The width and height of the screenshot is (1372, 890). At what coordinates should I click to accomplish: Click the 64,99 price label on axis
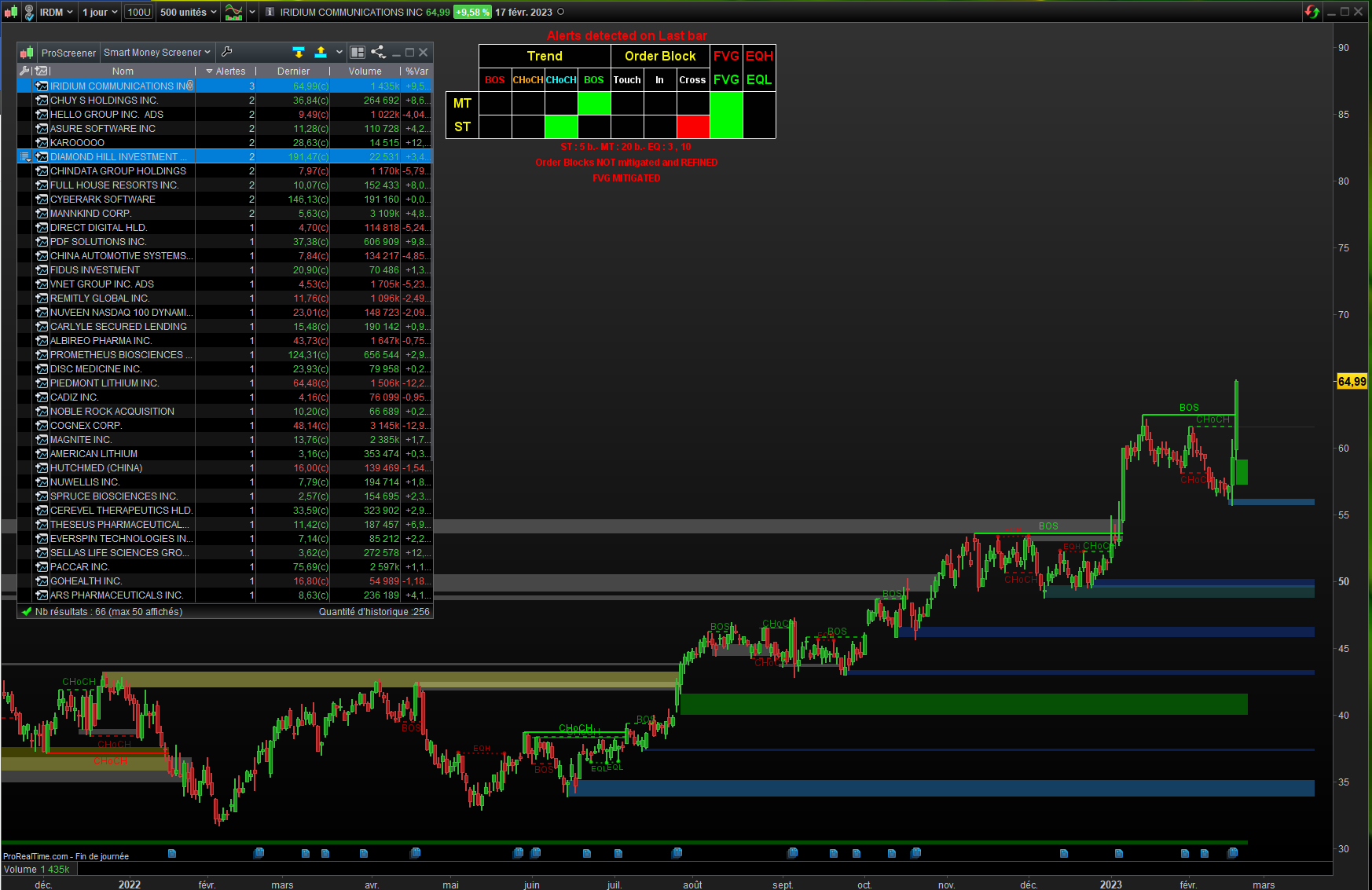point(1352,382)
